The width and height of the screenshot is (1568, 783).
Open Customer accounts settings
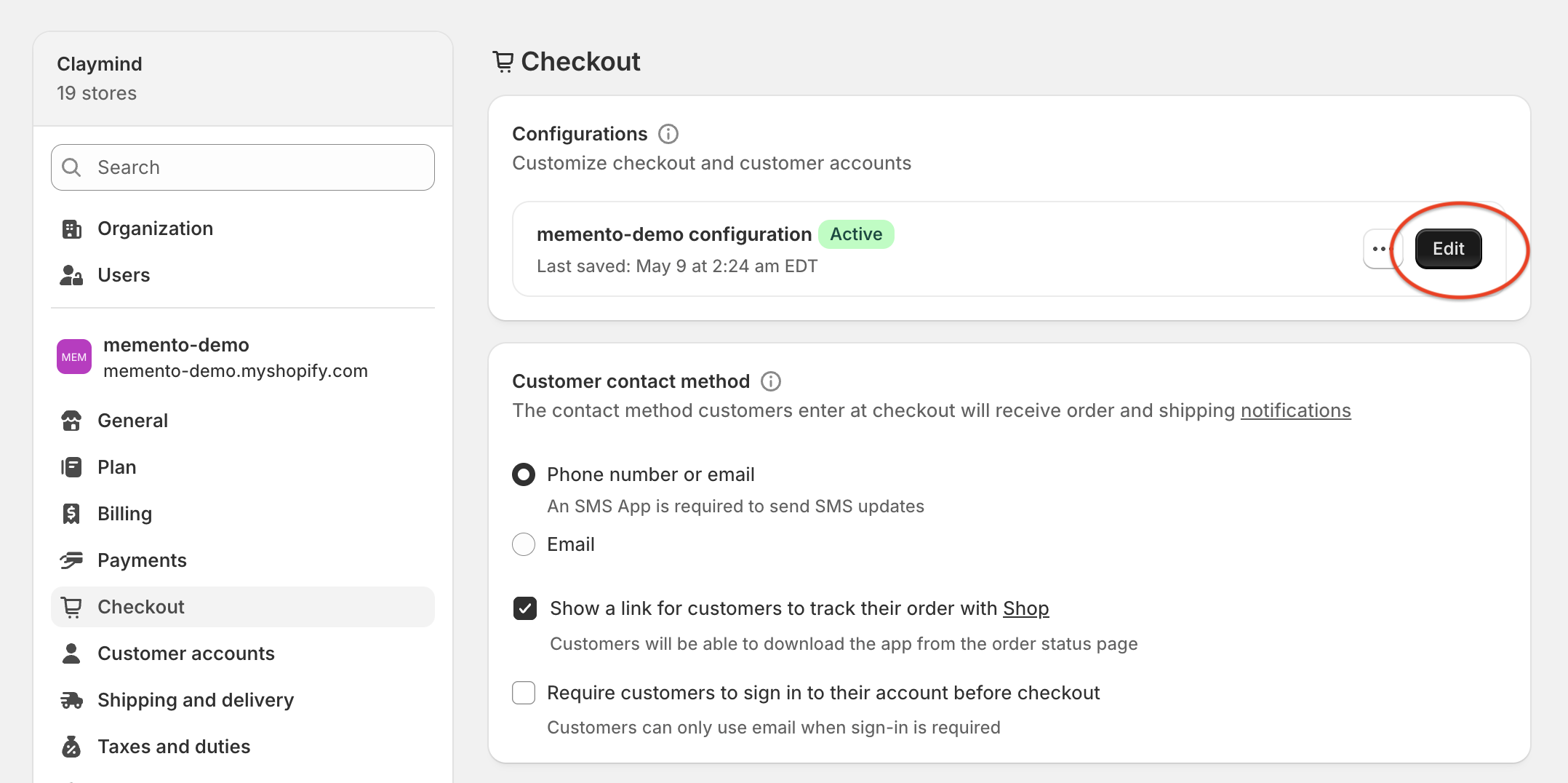click(x=243, y=654)
